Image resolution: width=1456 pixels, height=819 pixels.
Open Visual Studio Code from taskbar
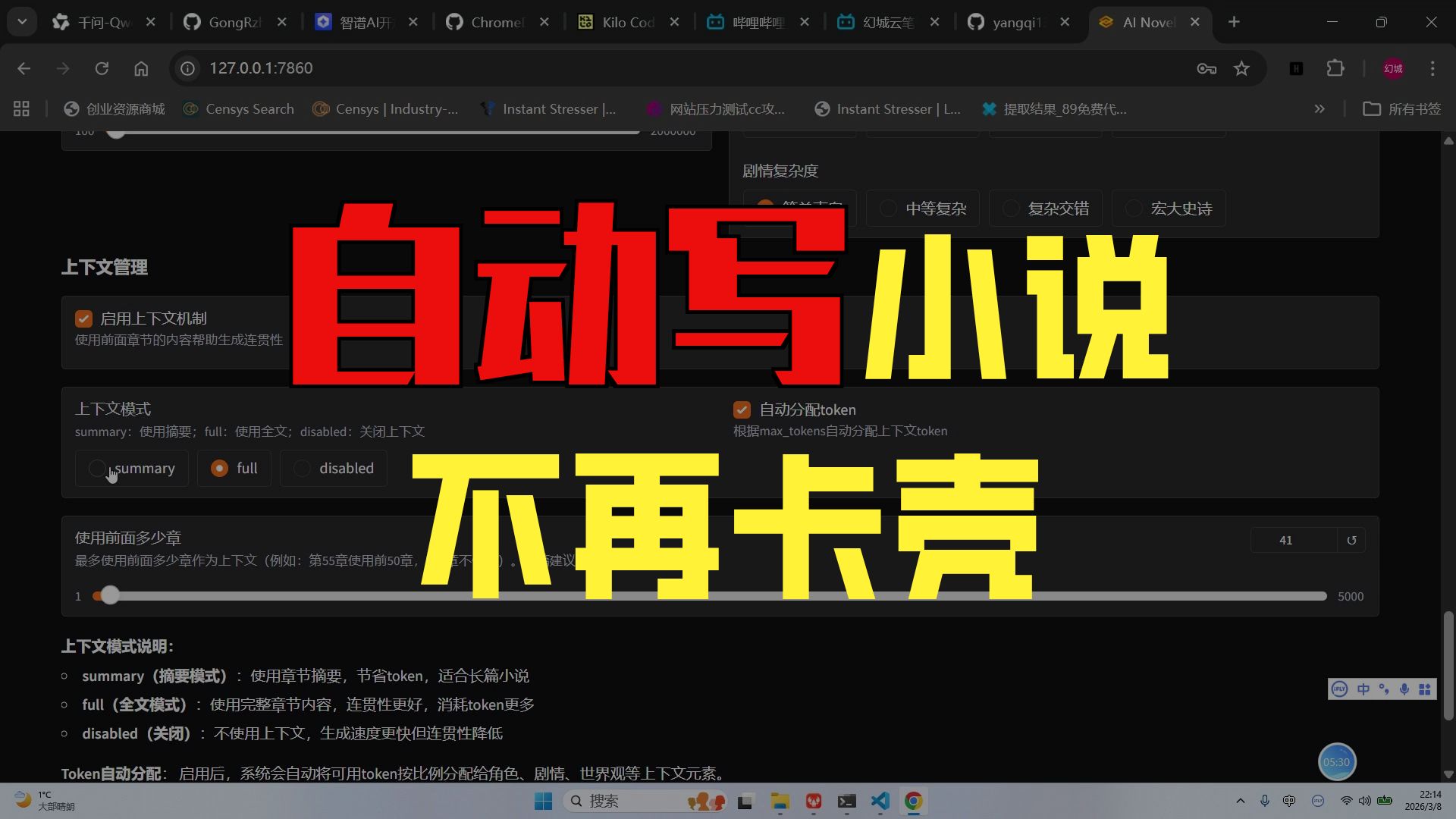point(880,801)
